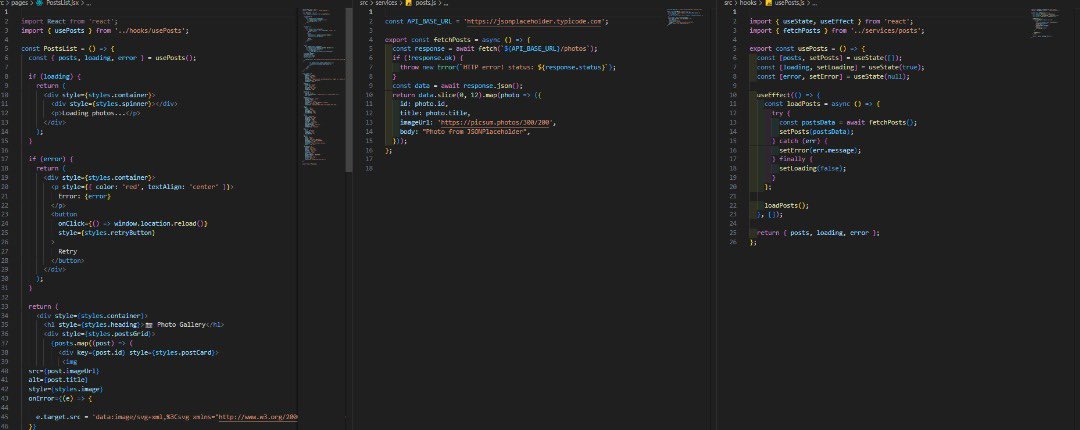Click the h1 'Photo Gallery' heading line
The width and height of the screenshot is (1080, 430).
click(x=134, y=325)
